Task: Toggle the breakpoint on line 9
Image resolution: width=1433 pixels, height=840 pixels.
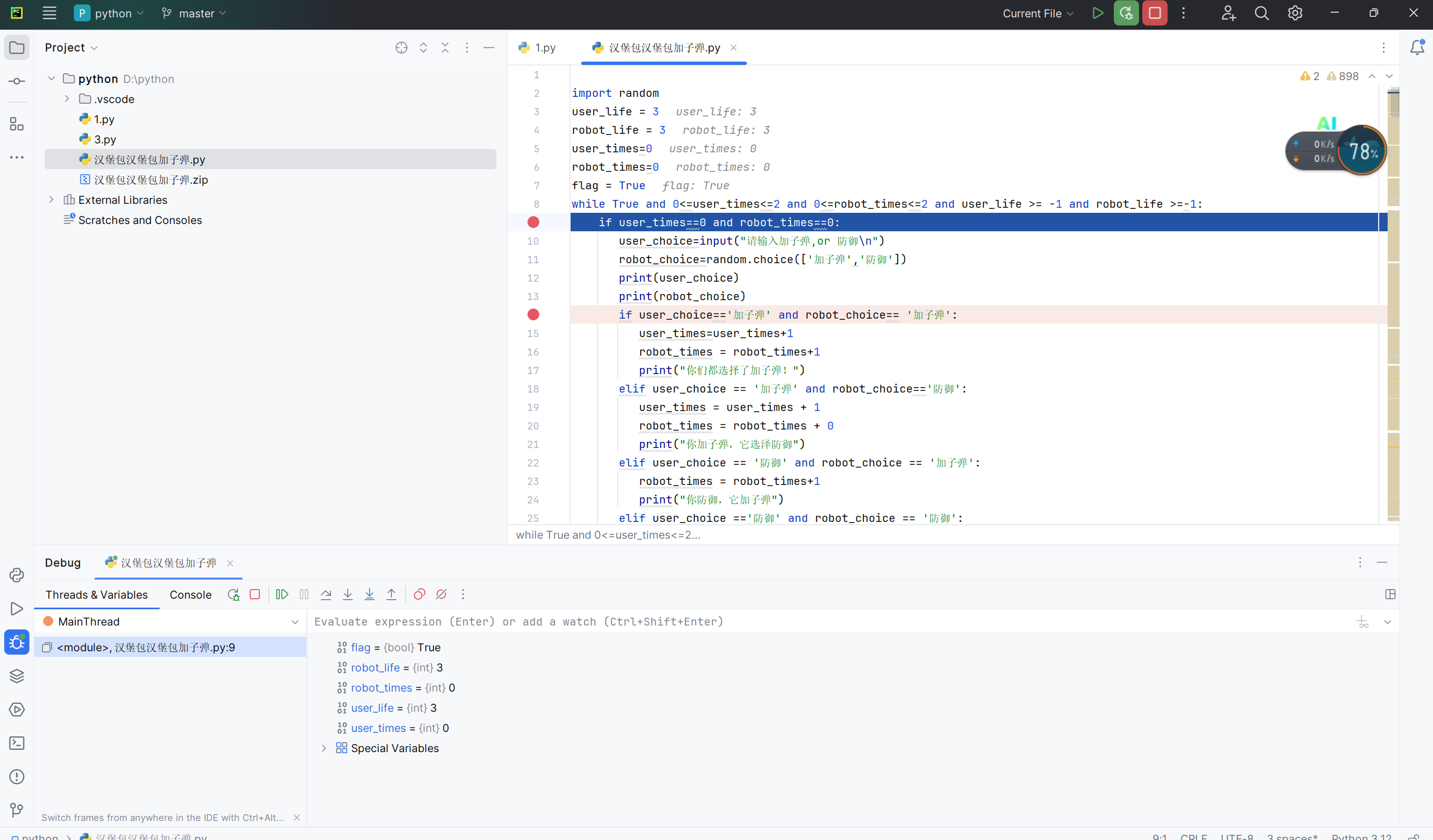Action: click(x=533, y=222)
